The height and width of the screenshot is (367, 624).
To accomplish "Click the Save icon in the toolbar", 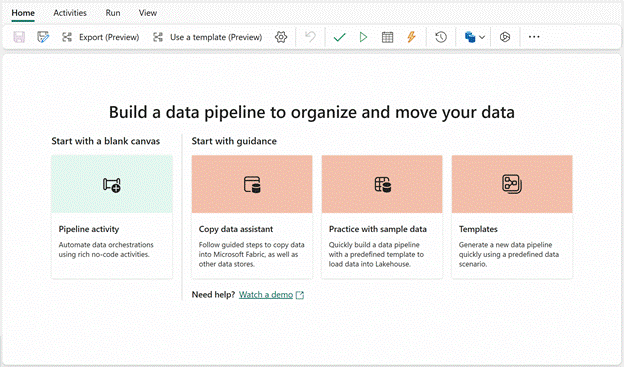I will 19,37.
